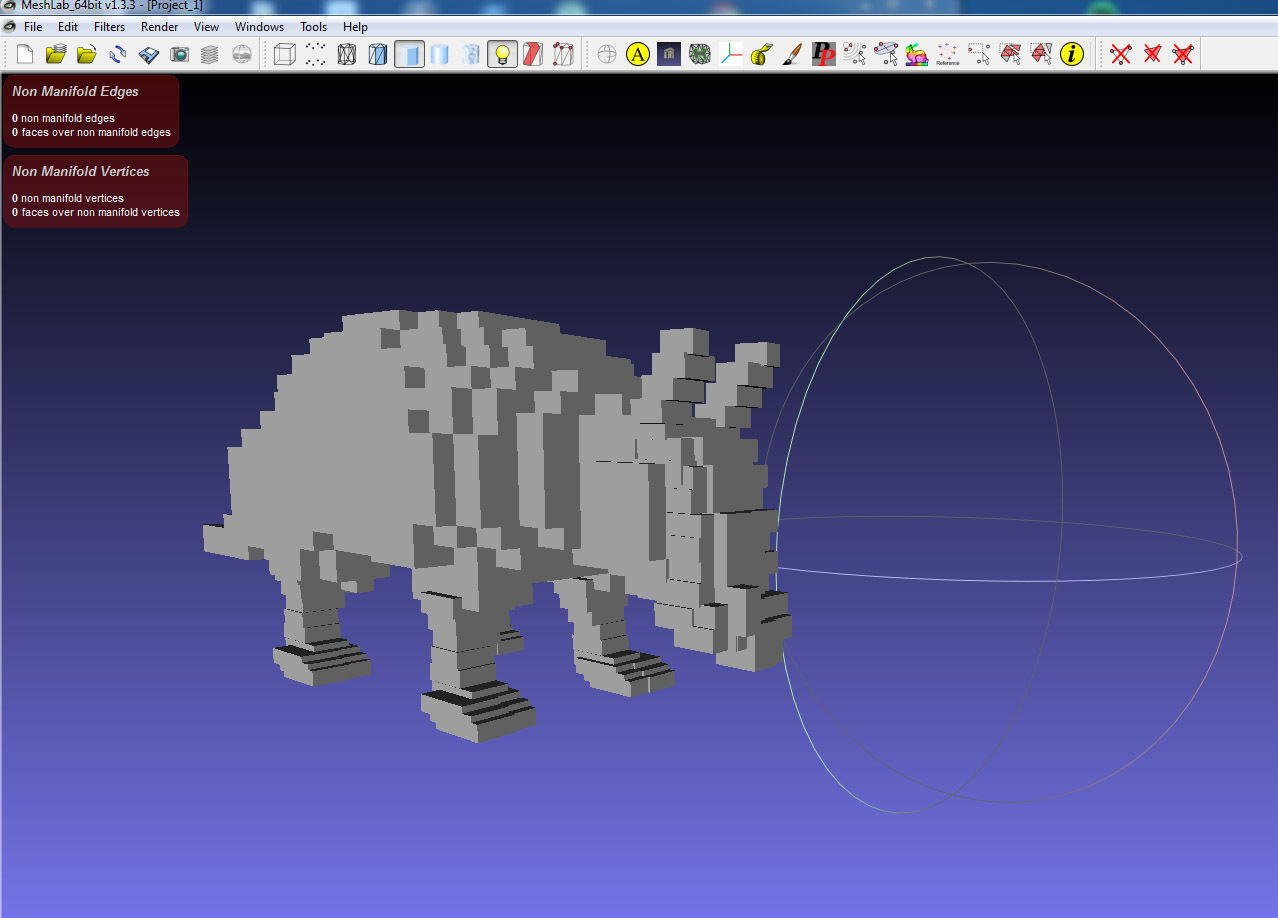Select the Z-painting brush tool
This screenshot has width=1278, height=918.
[792, 54]
